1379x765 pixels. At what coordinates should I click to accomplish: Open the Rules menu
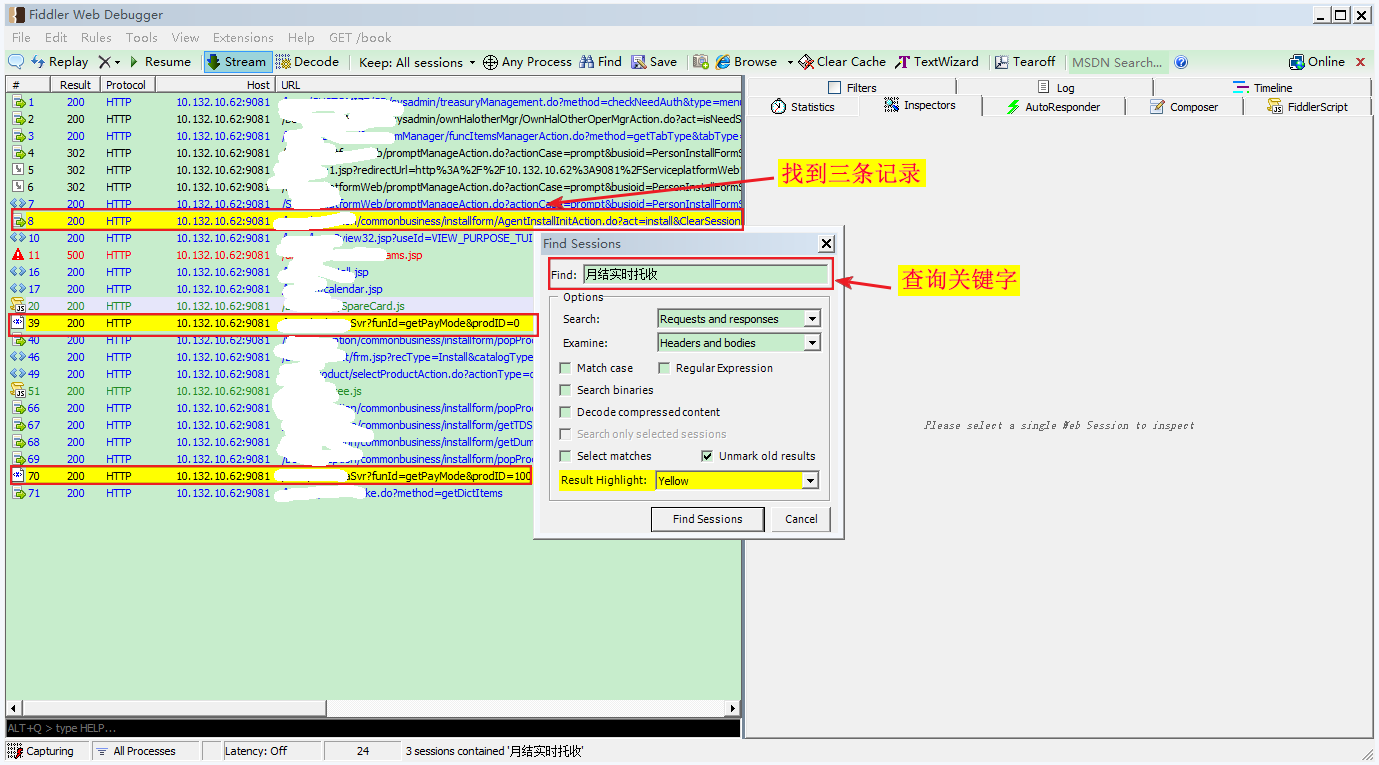(x=96, y=38)
